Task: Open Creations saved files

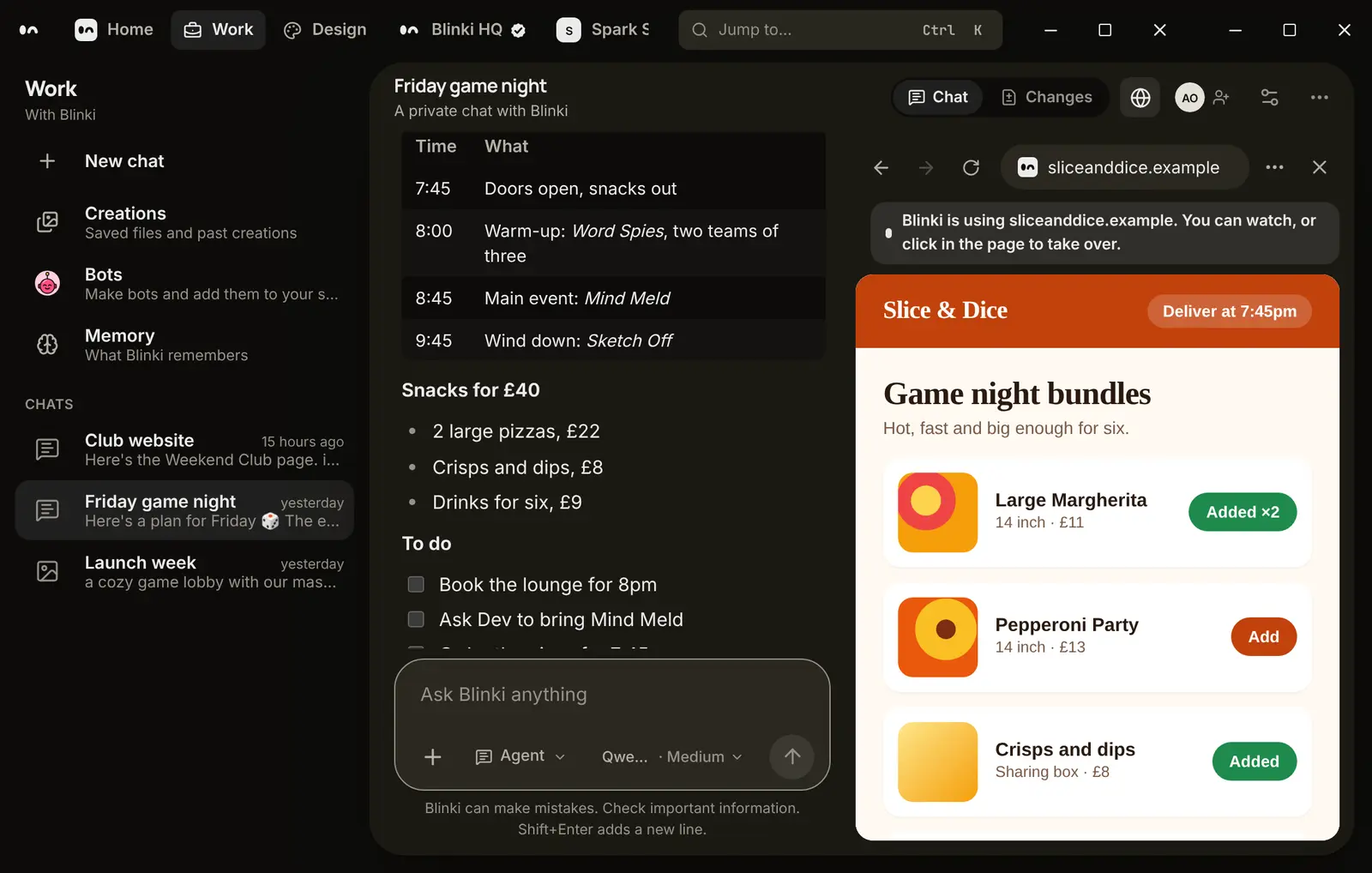Action: [x=184, y=223]
